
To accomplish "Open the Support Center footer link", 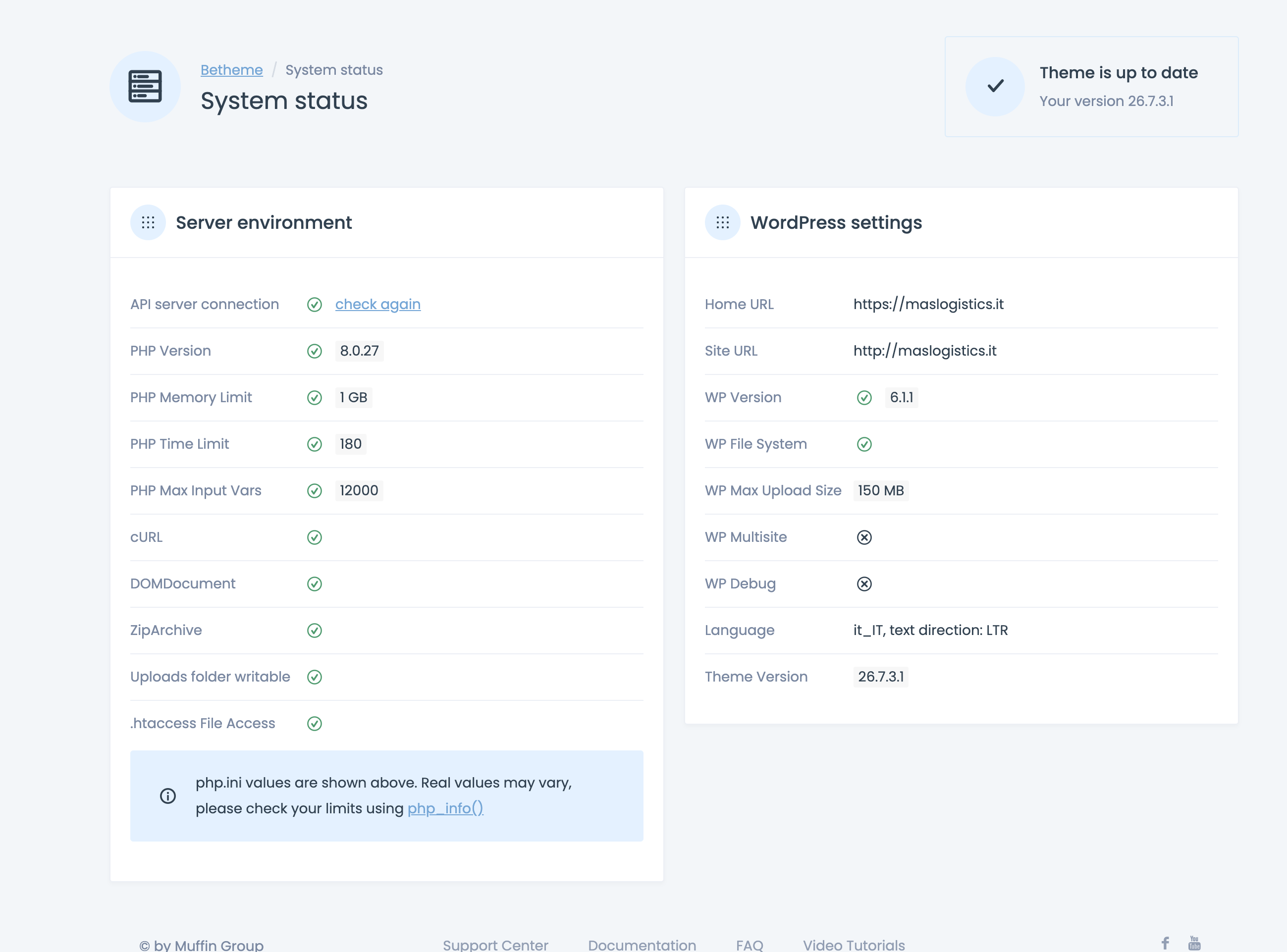I will point(495,945).
